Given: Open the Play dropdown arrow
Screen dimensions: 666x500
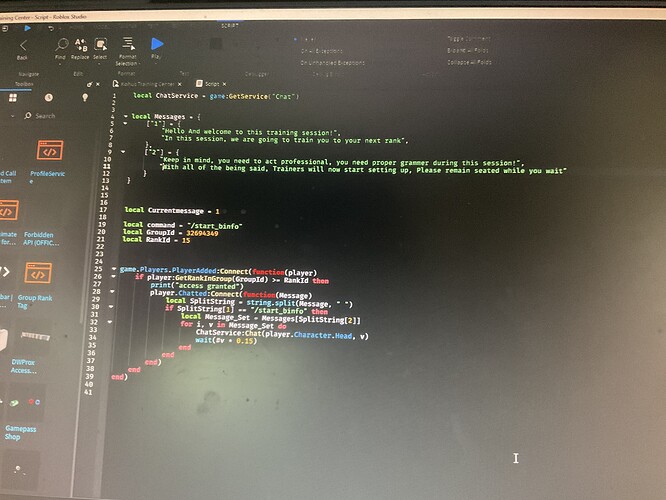Looking at the screenshot, I should coord(155,64).
